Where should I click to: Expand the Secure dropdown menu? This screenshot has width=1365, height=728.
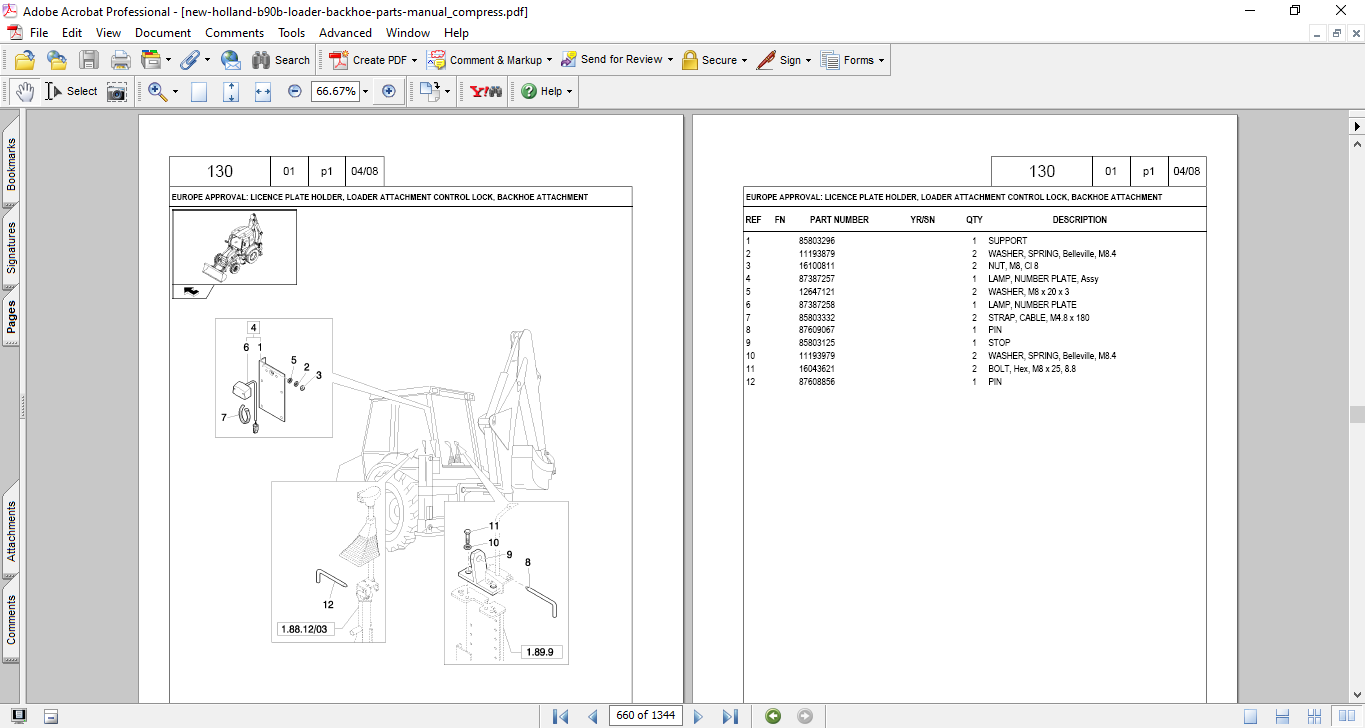(x=745, y=60)
